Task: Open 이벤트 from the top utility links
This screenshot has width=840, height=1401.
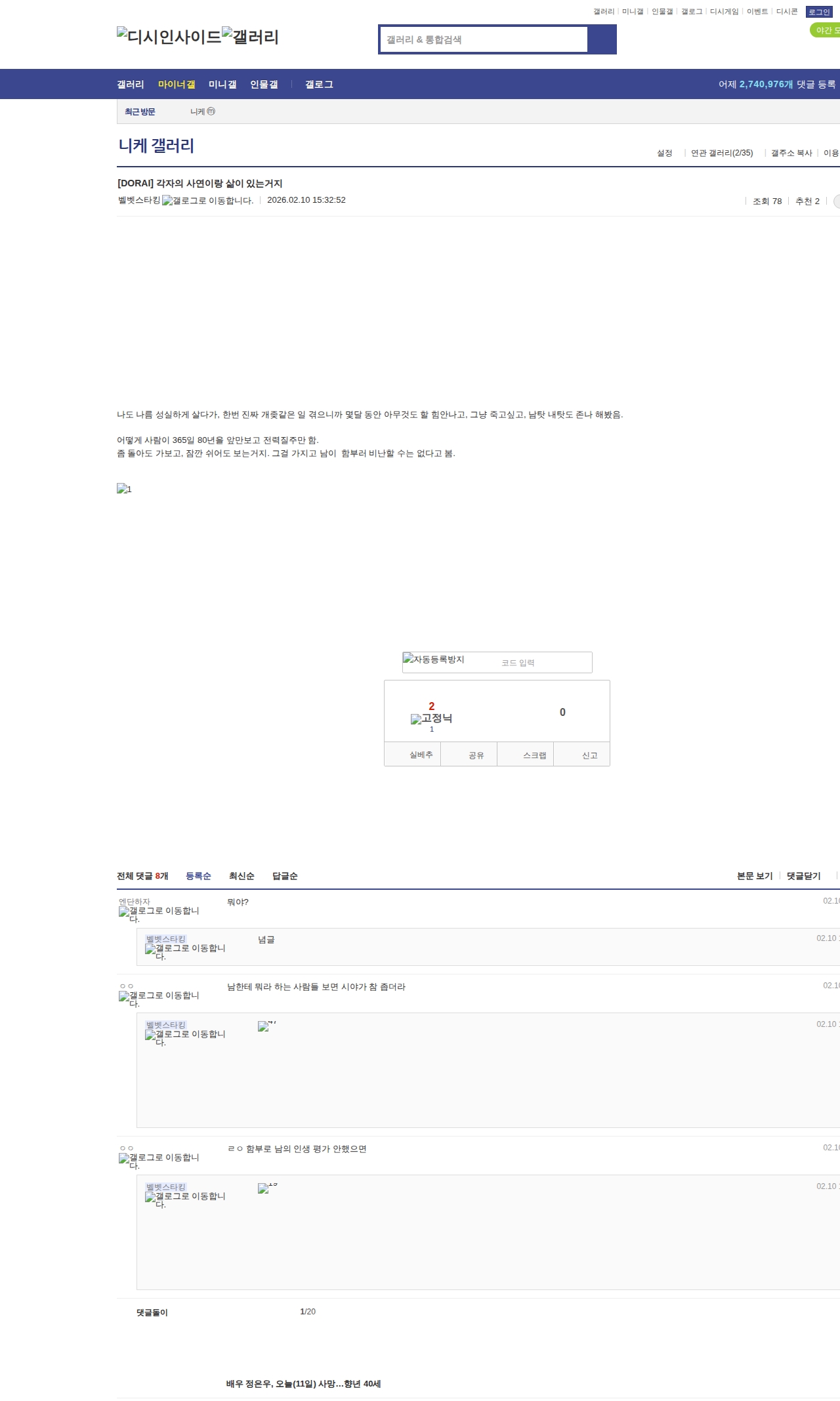Action: (x=757, y=12)
